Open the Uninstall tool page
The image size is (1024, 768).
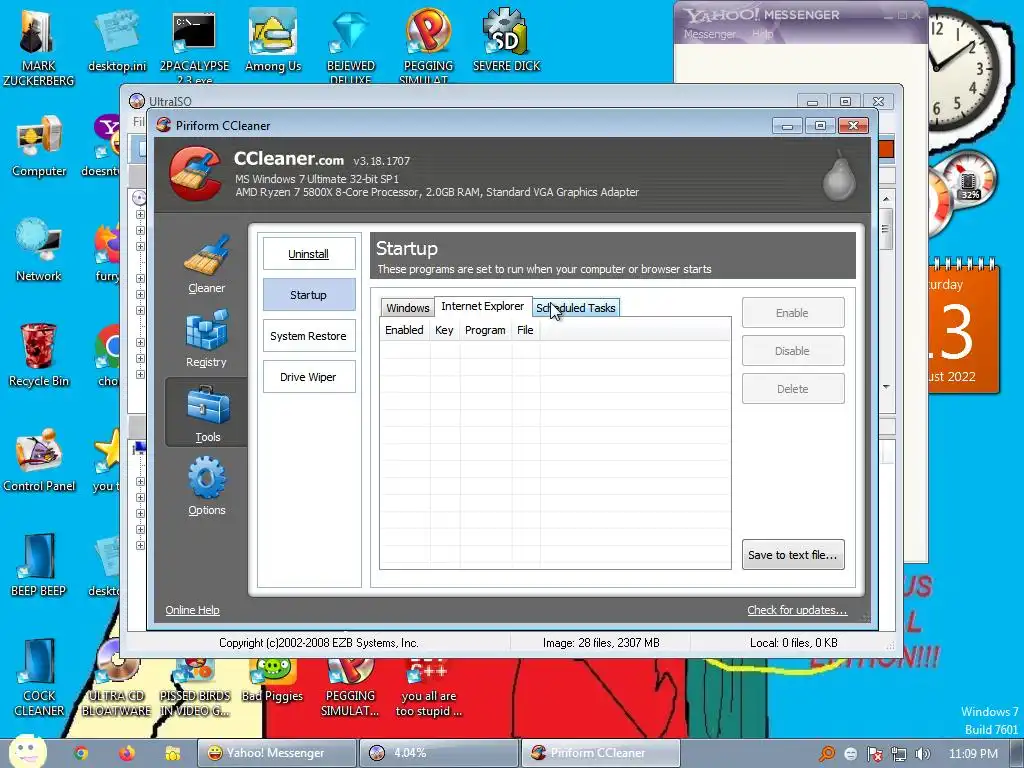tap(309, 254)
